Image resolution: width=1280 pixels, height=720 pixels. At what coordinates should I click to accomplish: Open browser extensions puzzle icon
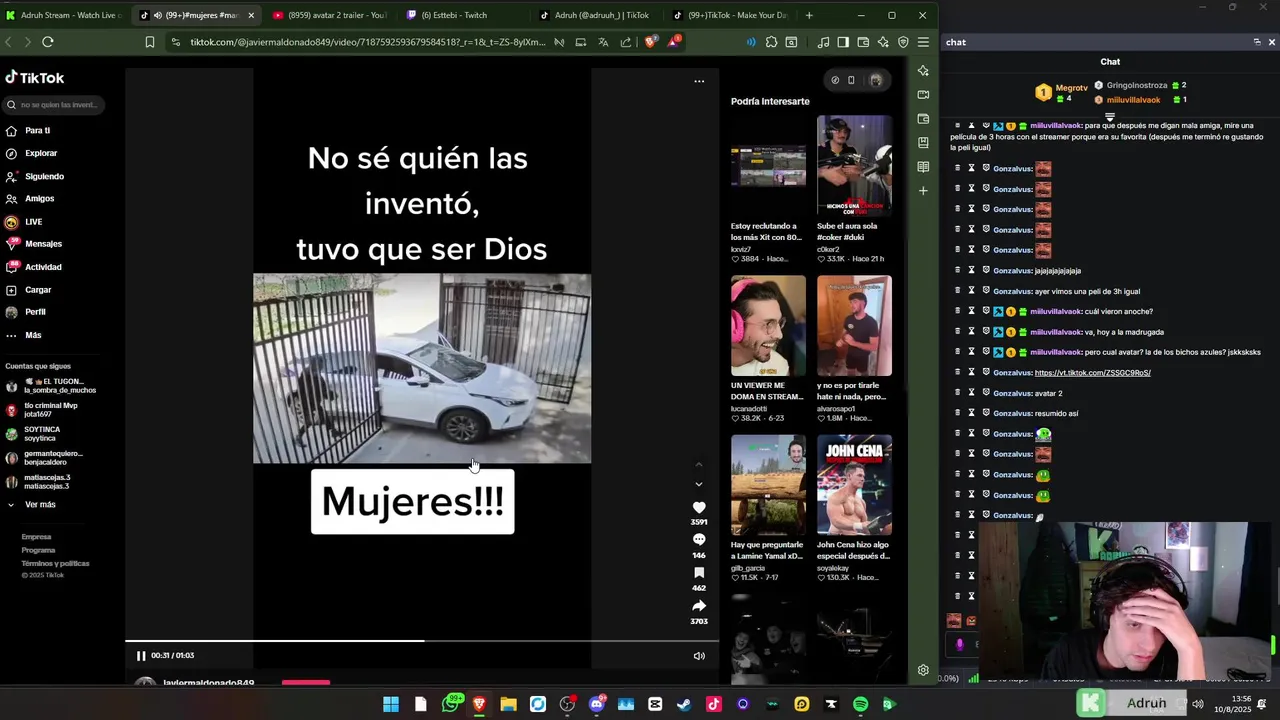click(x=771, y=42)
